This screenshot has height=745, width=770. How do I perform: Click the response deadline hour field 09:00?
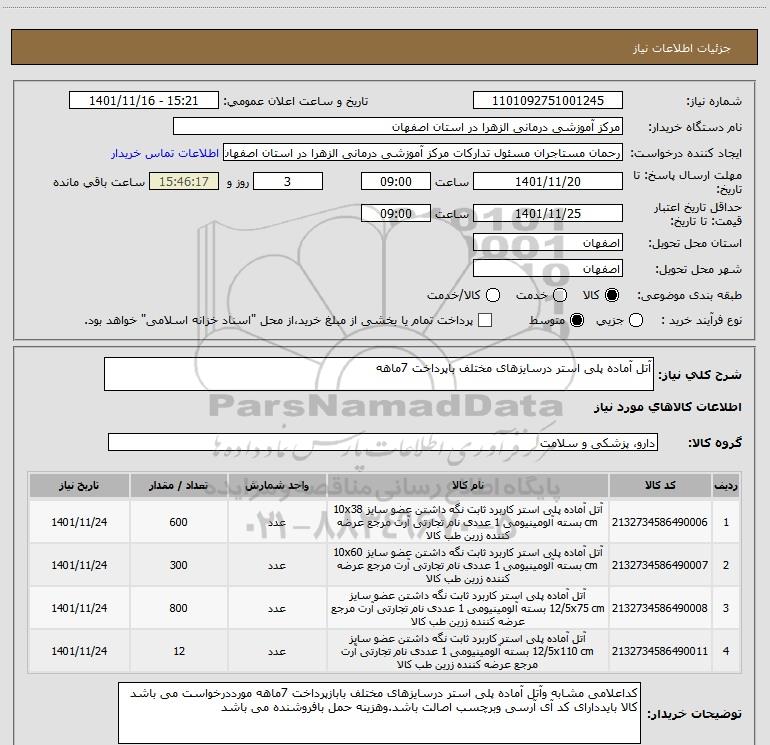tap(396, 181)
